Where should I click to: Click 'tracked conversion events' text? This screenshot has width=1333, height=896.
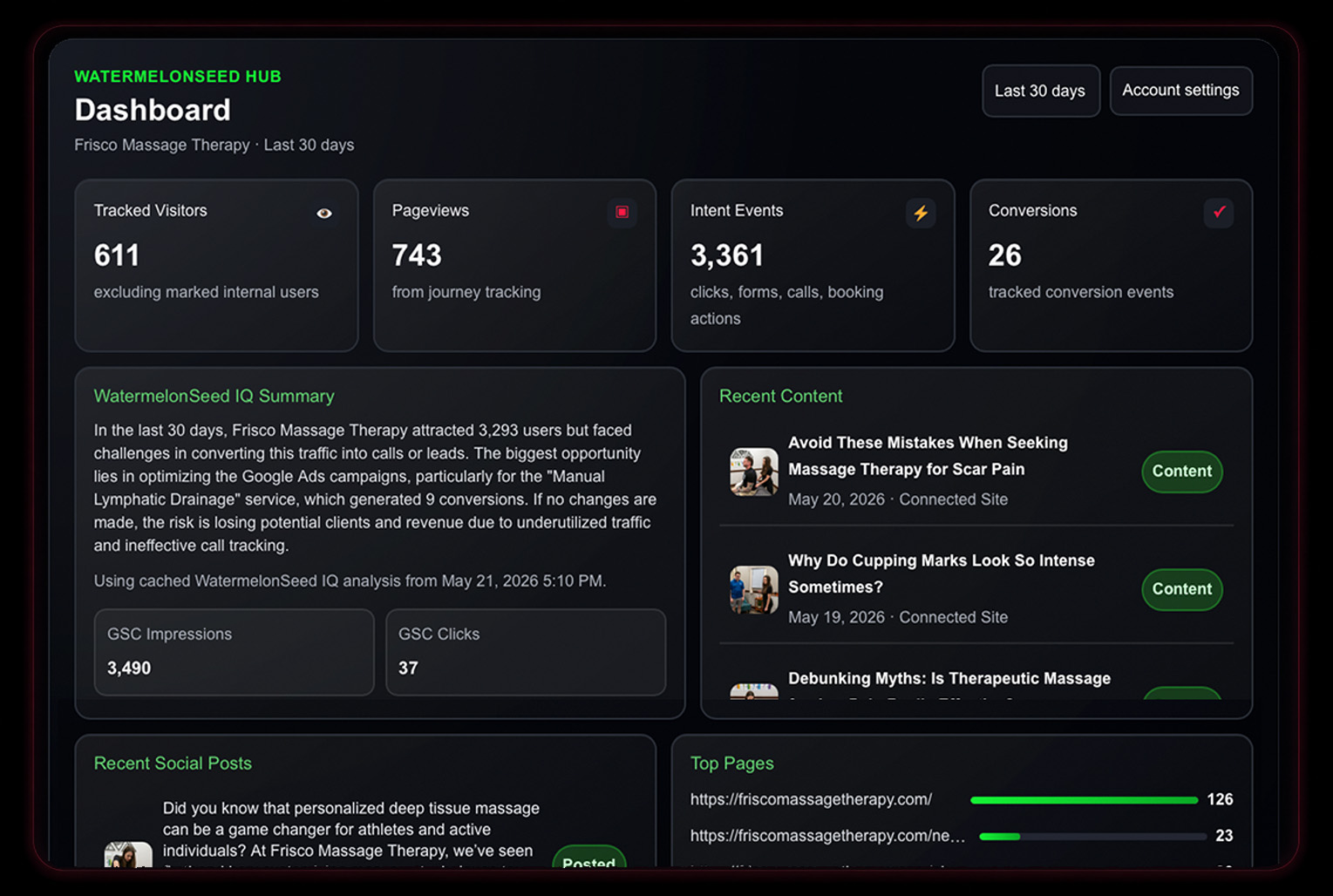1081,292
